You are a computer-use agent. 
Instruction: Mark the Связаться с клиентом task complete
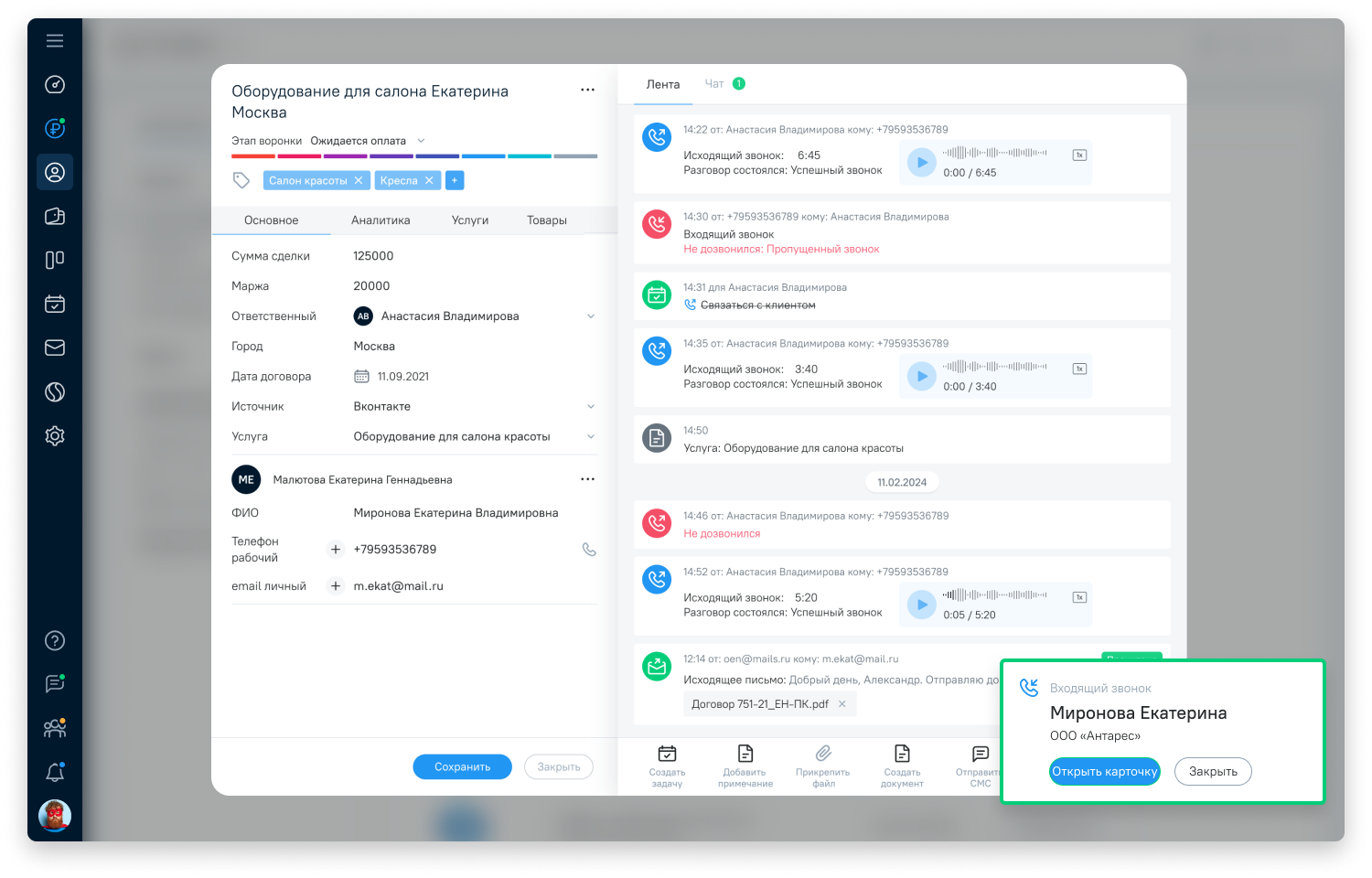(x=657, y=294)
